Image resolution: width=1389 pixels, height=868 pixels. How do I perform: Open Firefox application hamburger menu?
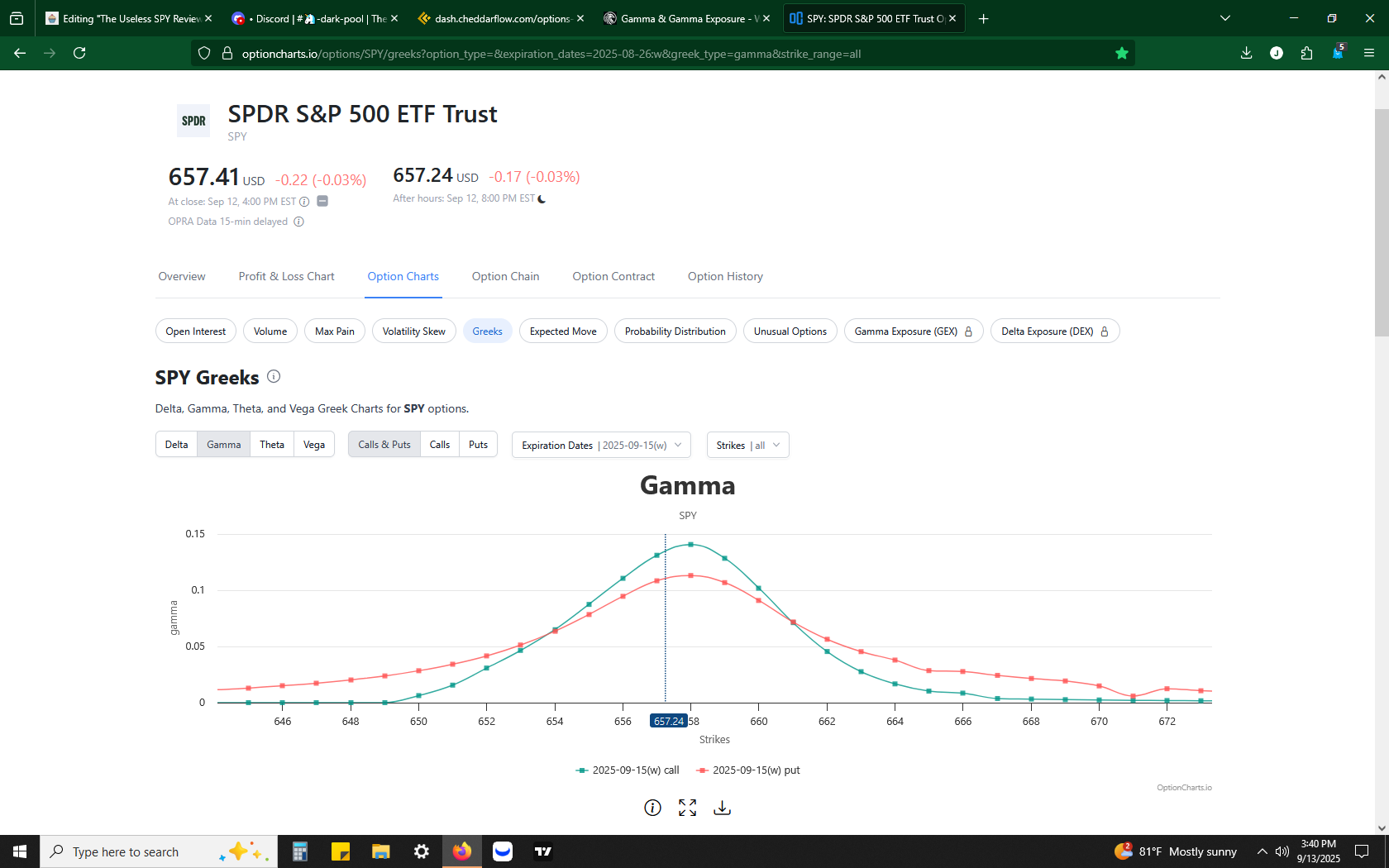click(x=1369, y=53)
